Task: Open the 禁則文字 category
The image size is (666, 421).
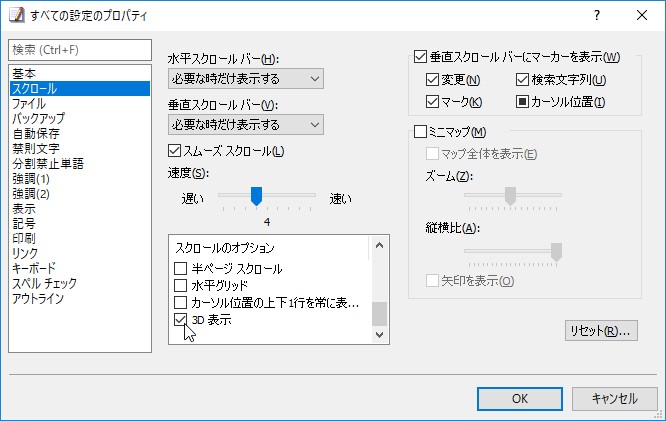Action: click(80, 148)
